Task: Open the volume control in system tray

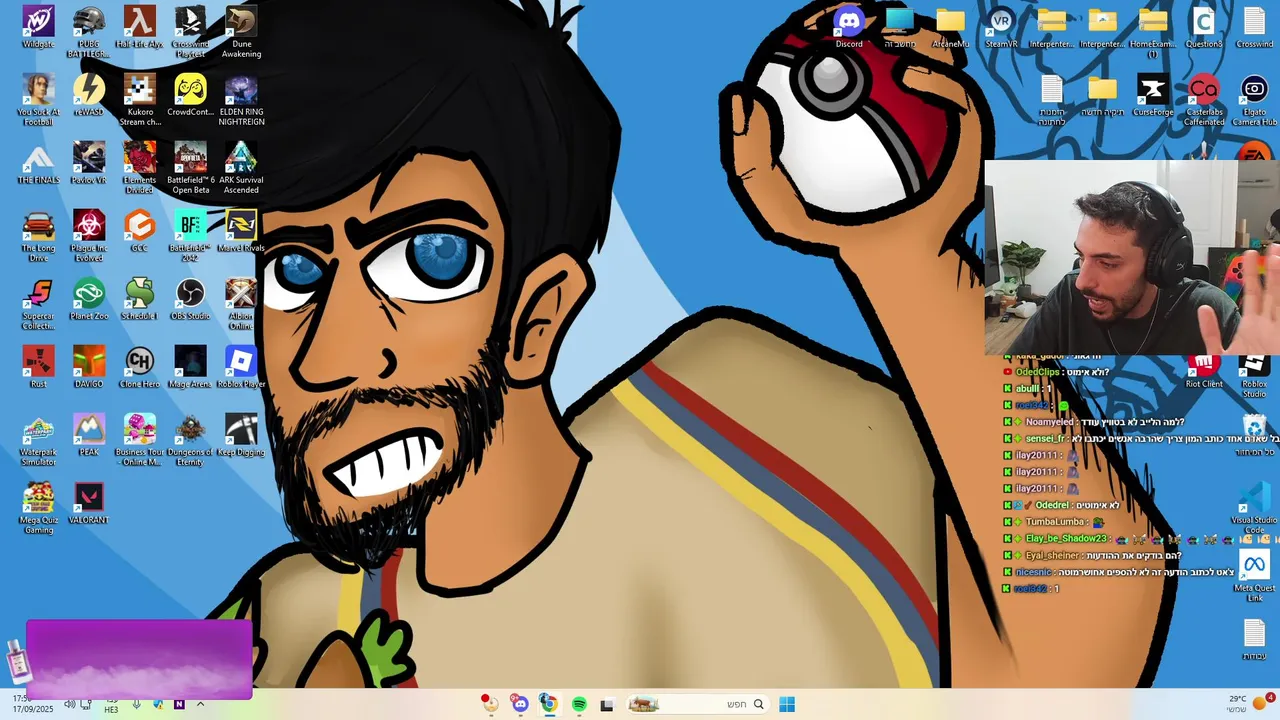Action: pyautogui.click(x=69, y=704)
